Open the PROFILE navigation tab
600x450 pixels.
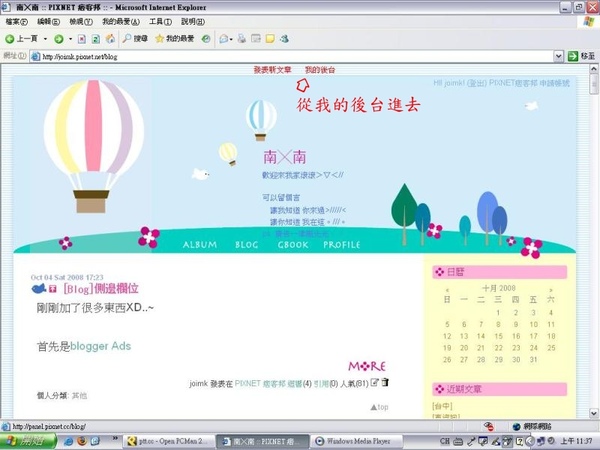click(342, 245)
